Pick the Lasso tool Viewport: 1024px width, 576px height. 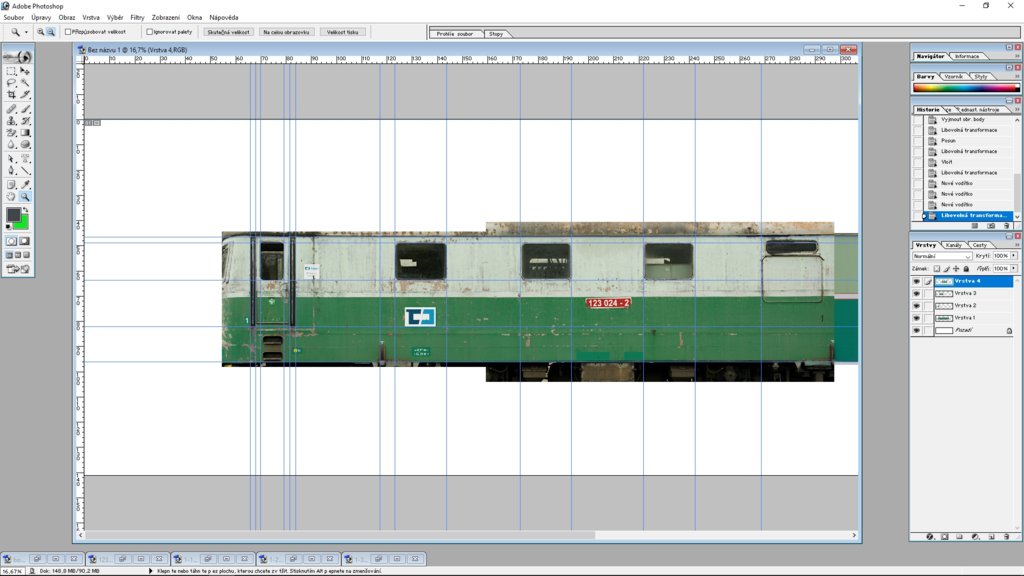(x=11, y=83)
